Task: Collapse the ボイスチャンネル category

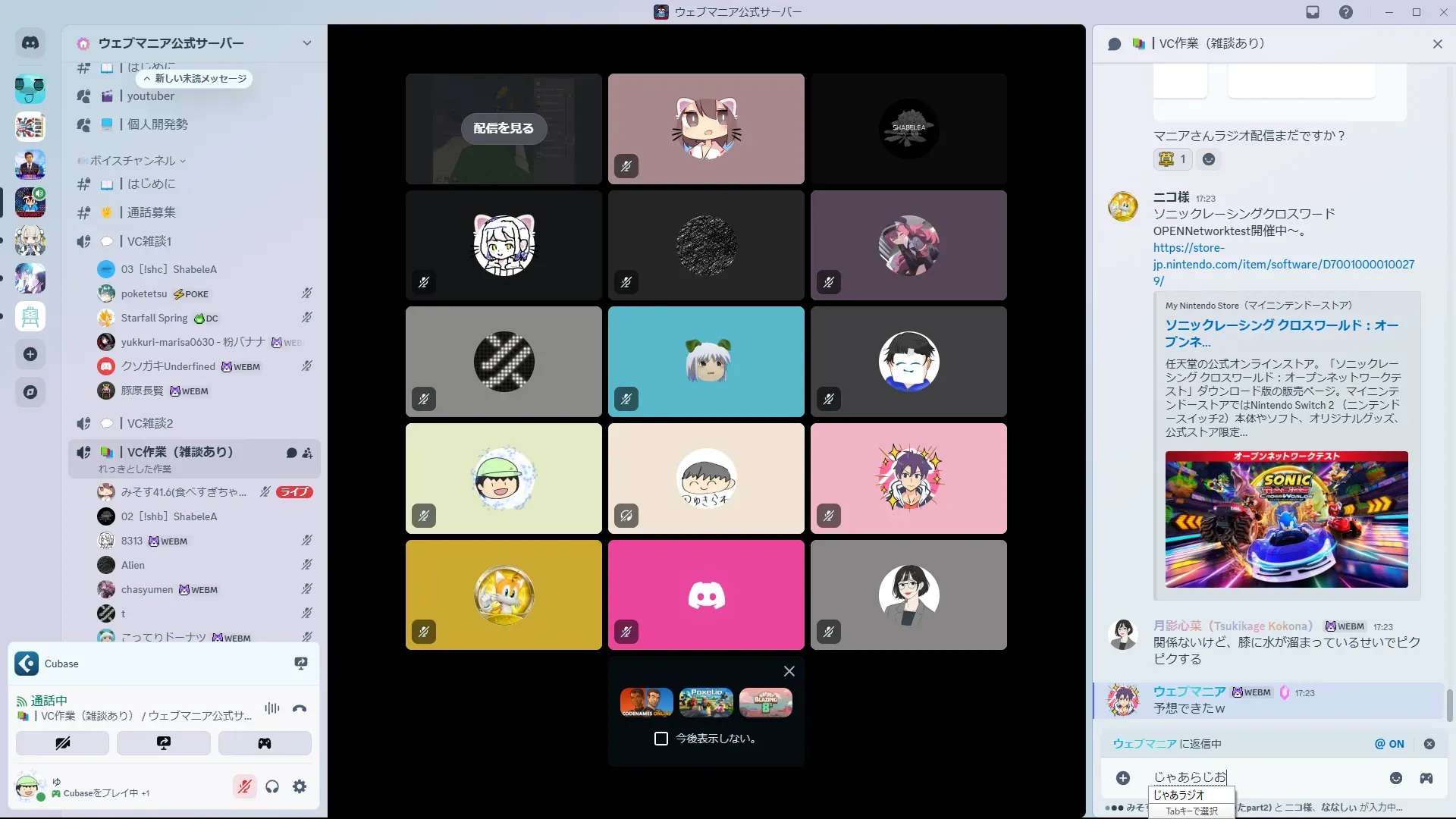Action: point(133,161)
